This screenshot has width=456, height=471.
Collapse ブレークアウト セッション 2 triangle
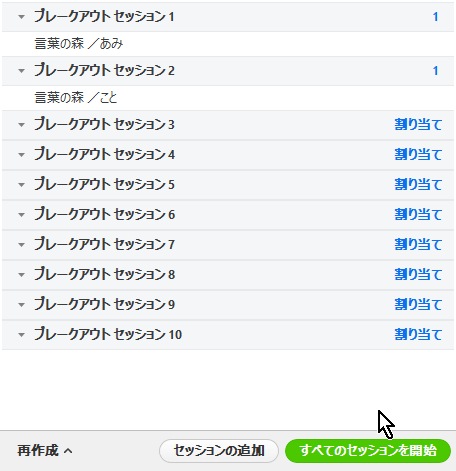[x=21, y=71]
